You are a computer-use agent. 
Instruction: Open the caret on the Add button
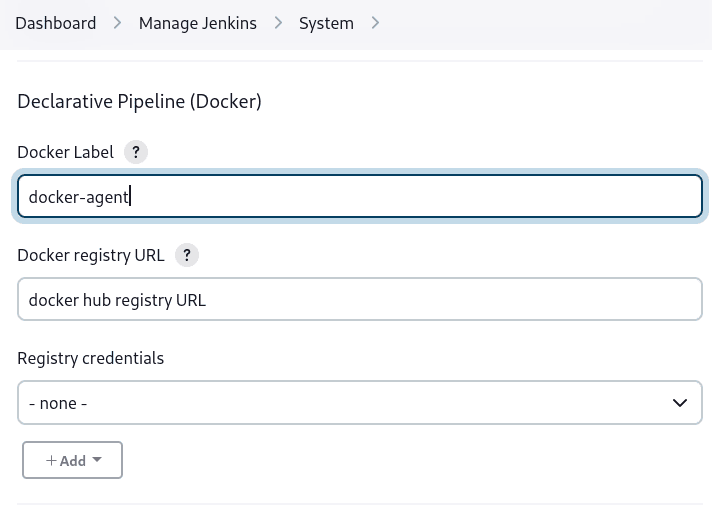(97, 461)
